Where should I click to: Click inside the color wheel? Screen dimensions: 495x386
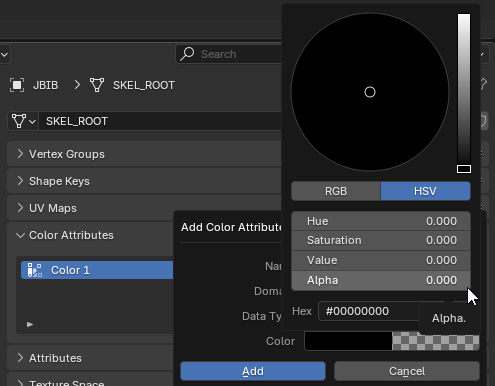(370, 92)
